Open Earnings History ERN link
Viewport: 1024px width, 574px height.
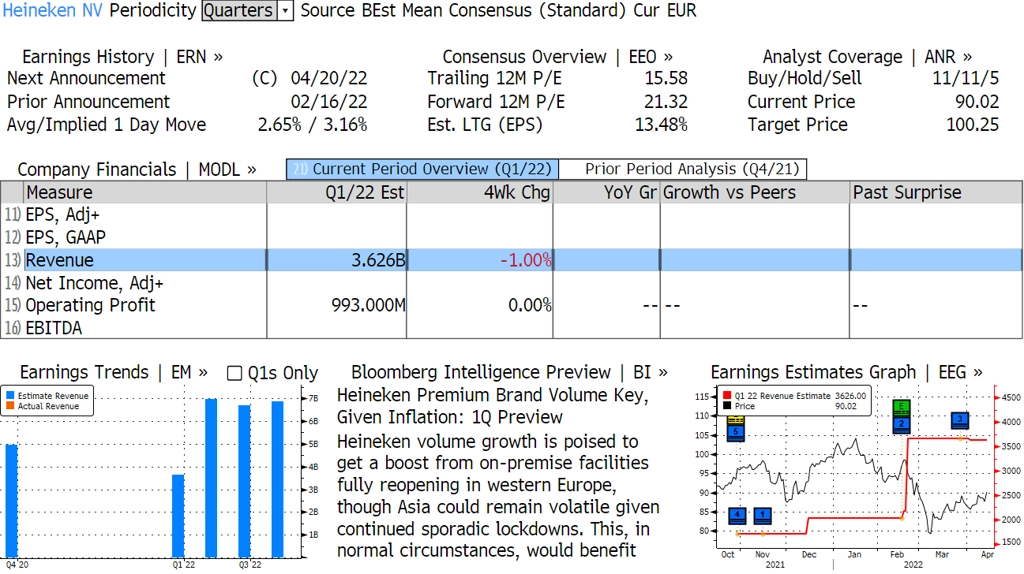tap(122, 57)
